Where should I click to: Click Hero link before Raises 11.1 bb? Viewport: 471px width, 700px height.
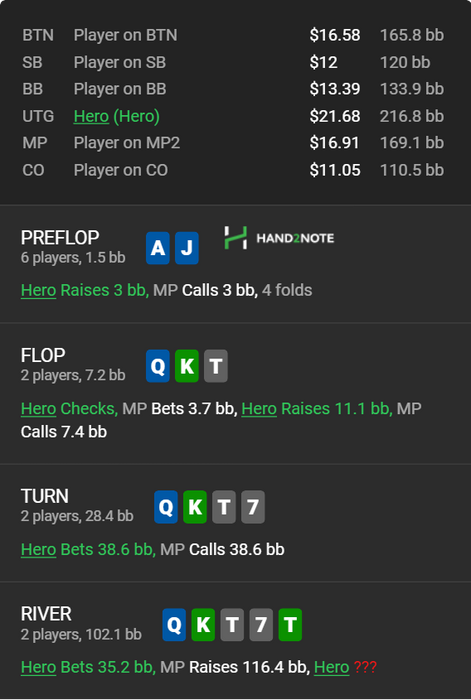[259, 408]
